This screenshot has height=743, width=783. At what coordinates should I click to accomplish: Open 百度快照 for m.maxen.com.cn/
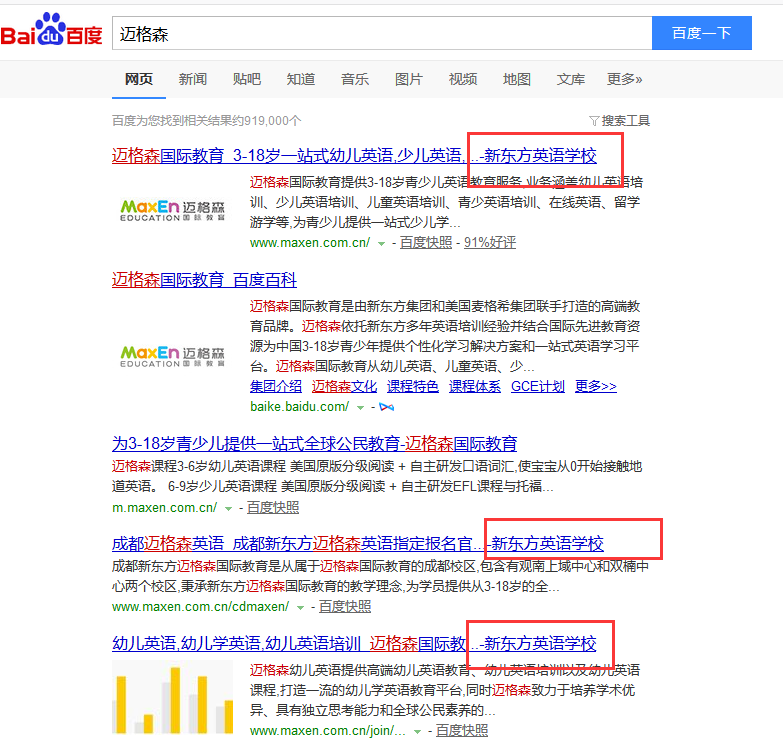tap(273, 508)
